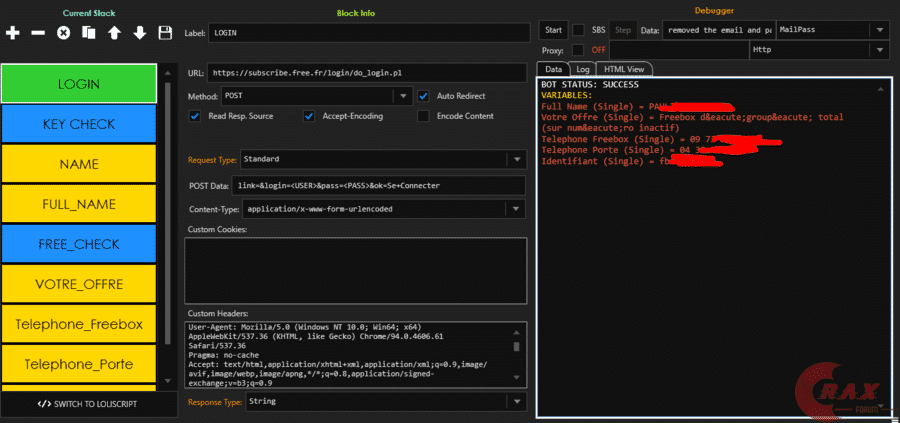Click the plus icon to add a block
Image resolution: width=900 pixels, height=423 pixels.
coord(13,33)
